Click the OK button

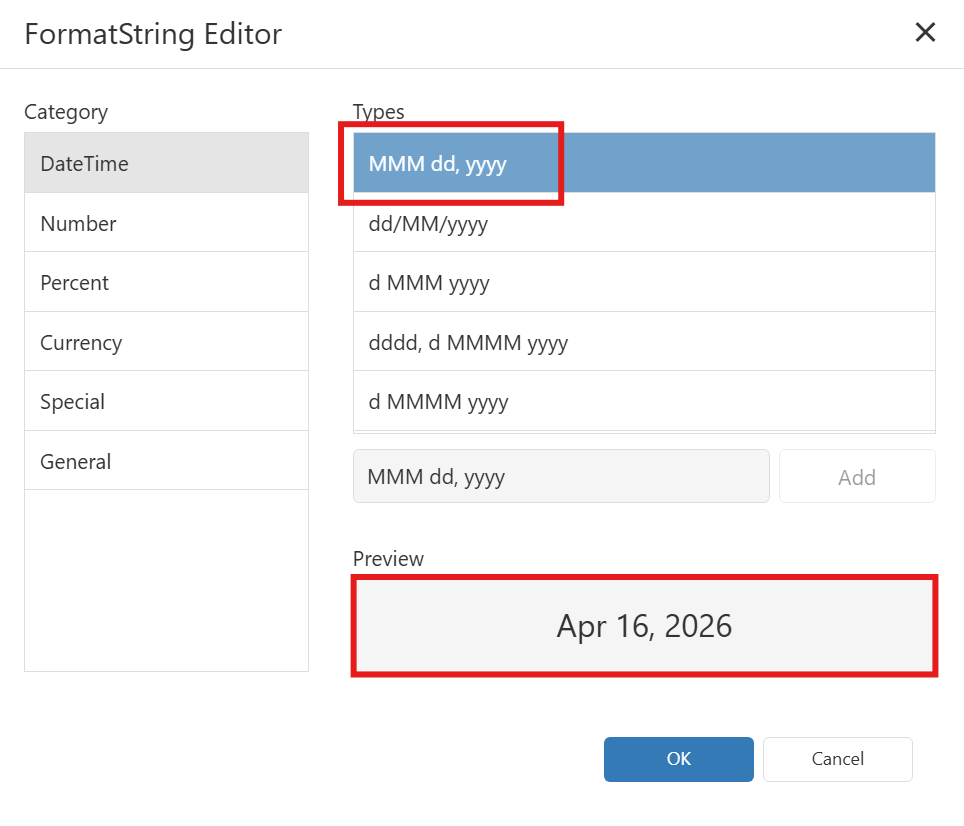pyautogui.click(x=678, y=759)
